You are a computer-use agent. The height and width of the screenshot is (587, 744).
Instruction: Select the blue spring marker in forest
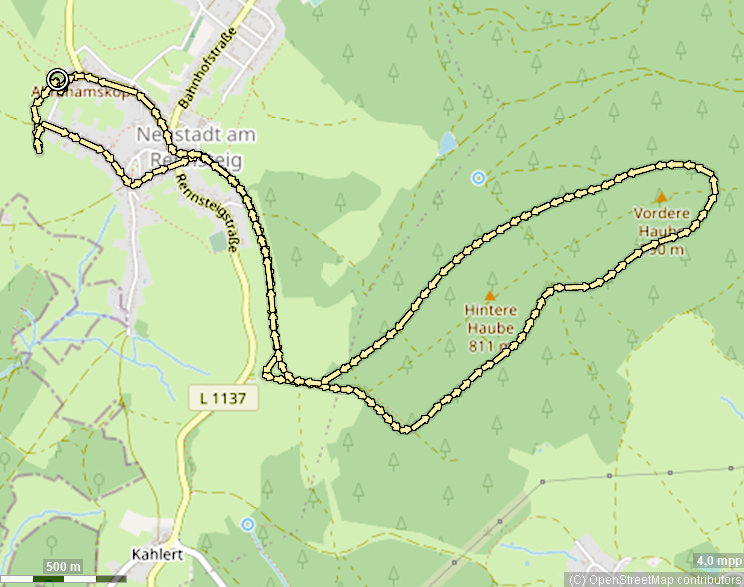478,178
